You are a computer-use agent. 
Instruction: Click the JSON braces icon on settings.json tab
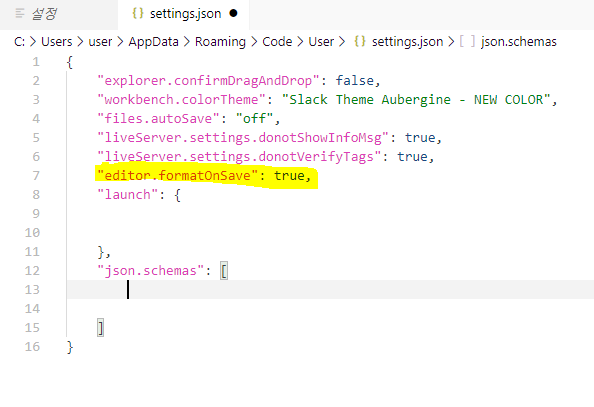coord(138,13)
